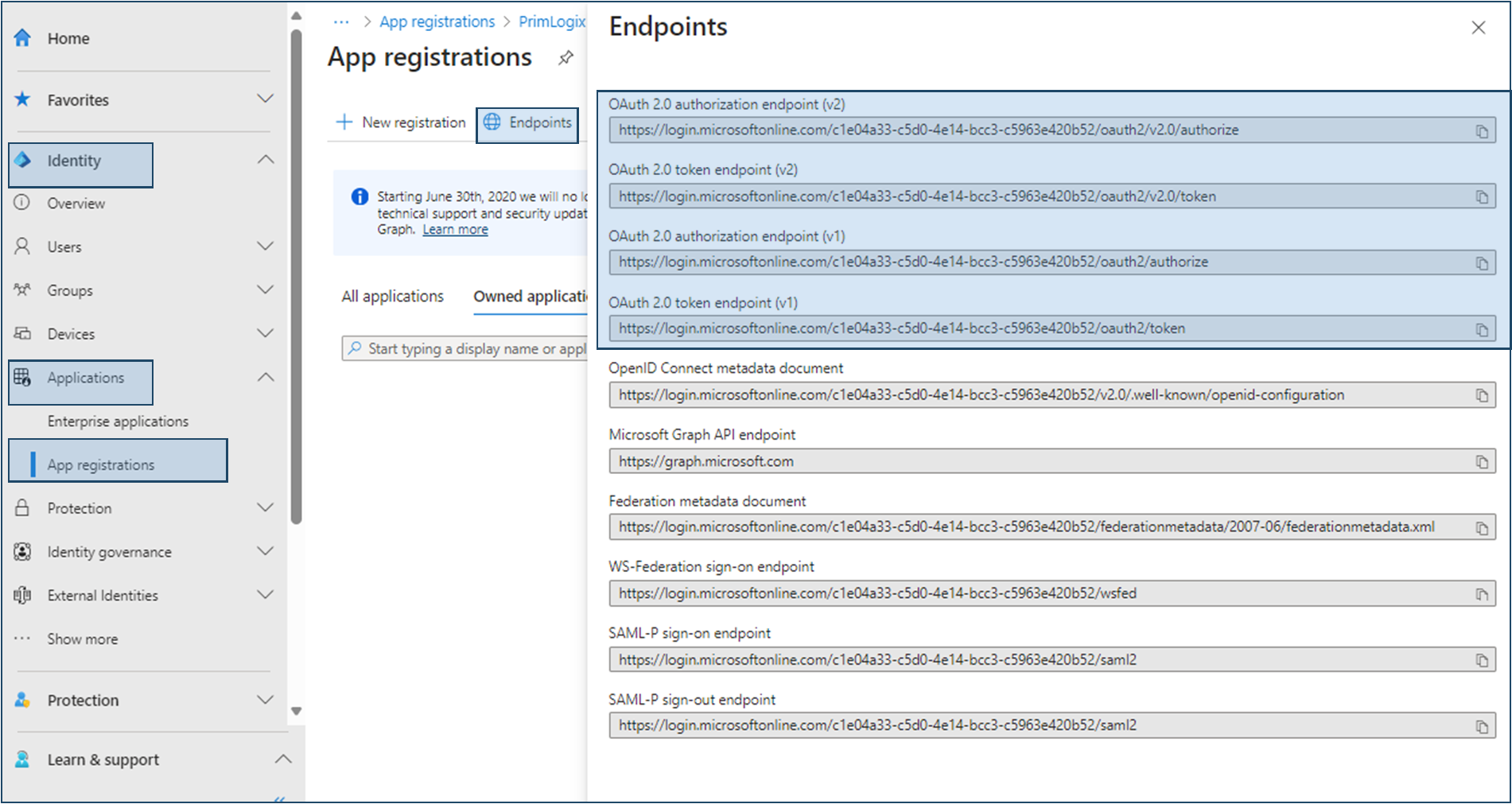Copy the SAML-P sign-on endpoint URL
This screenshot has width=1512, height=804.
point(1482,660)
